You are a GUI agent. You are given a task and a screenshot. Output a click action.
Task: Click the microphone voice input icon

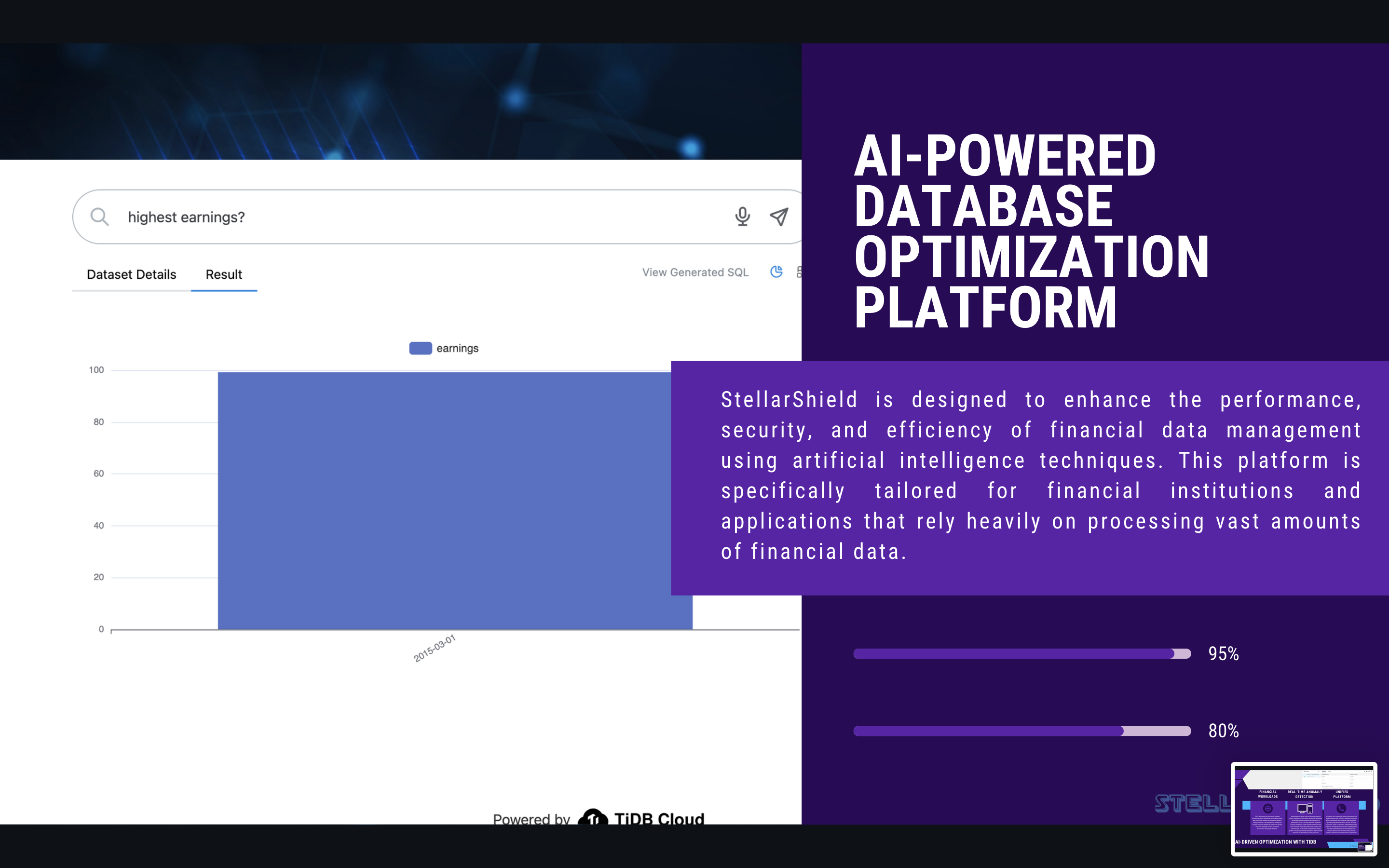coord(742,217)
